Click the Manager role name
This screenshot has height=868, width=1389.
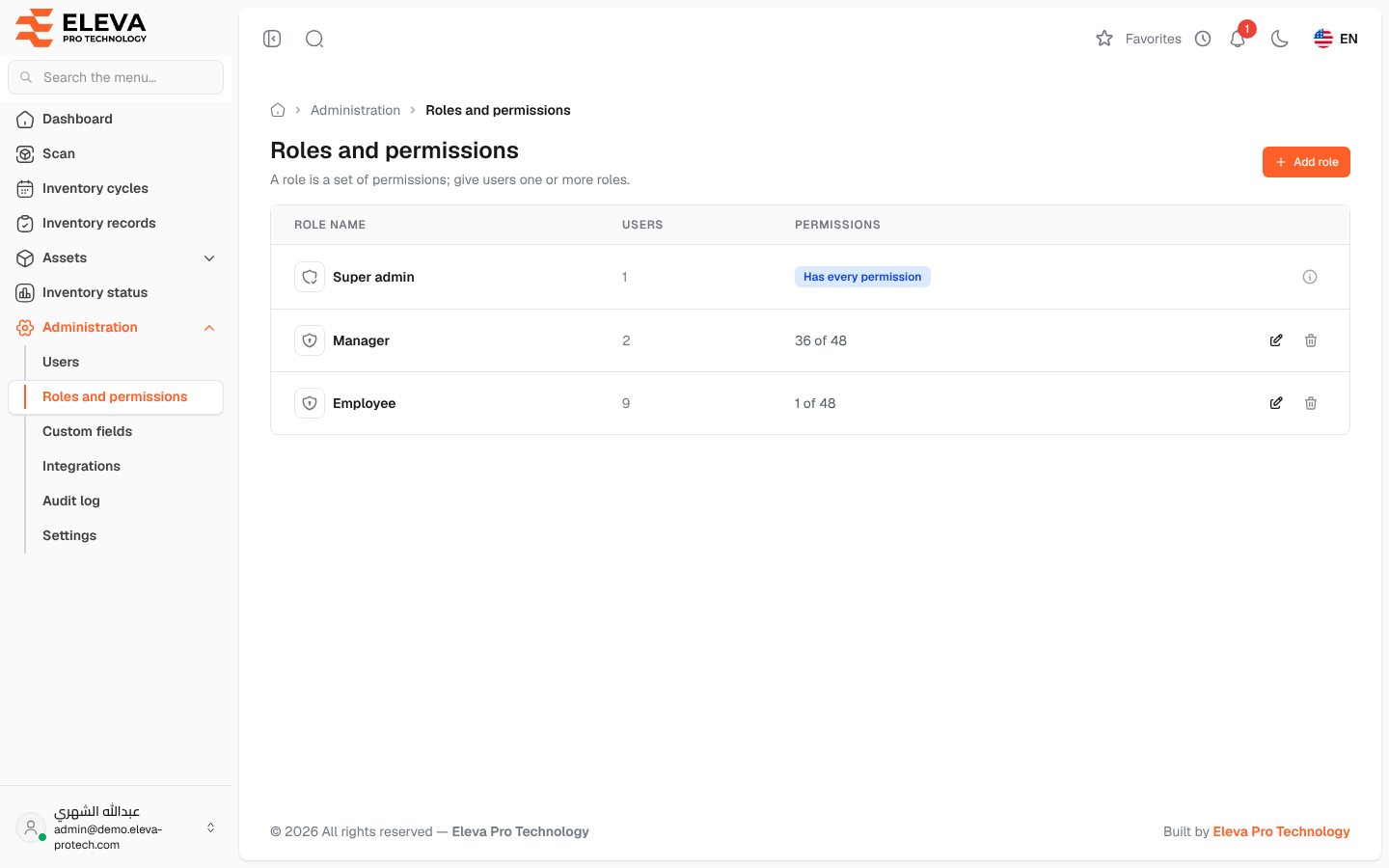click(361, 340)
